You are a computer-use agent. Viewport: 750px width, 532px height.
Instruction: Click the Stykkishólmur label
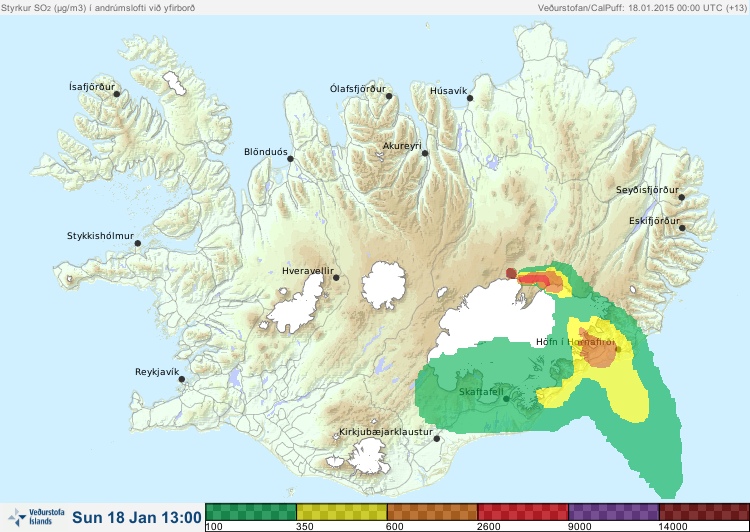coord(100,236)
